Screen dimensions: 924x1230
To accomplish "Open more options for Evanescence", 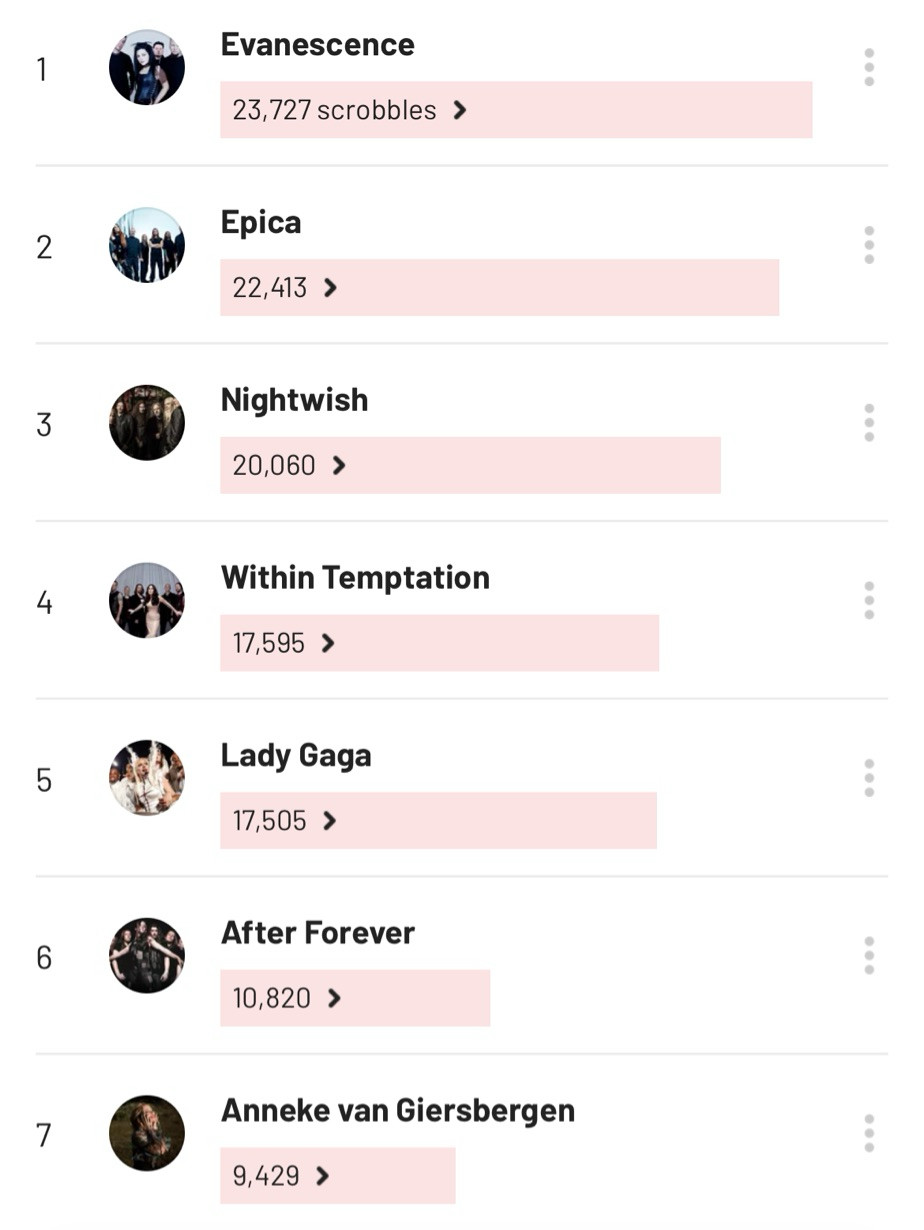I will 869,67.
